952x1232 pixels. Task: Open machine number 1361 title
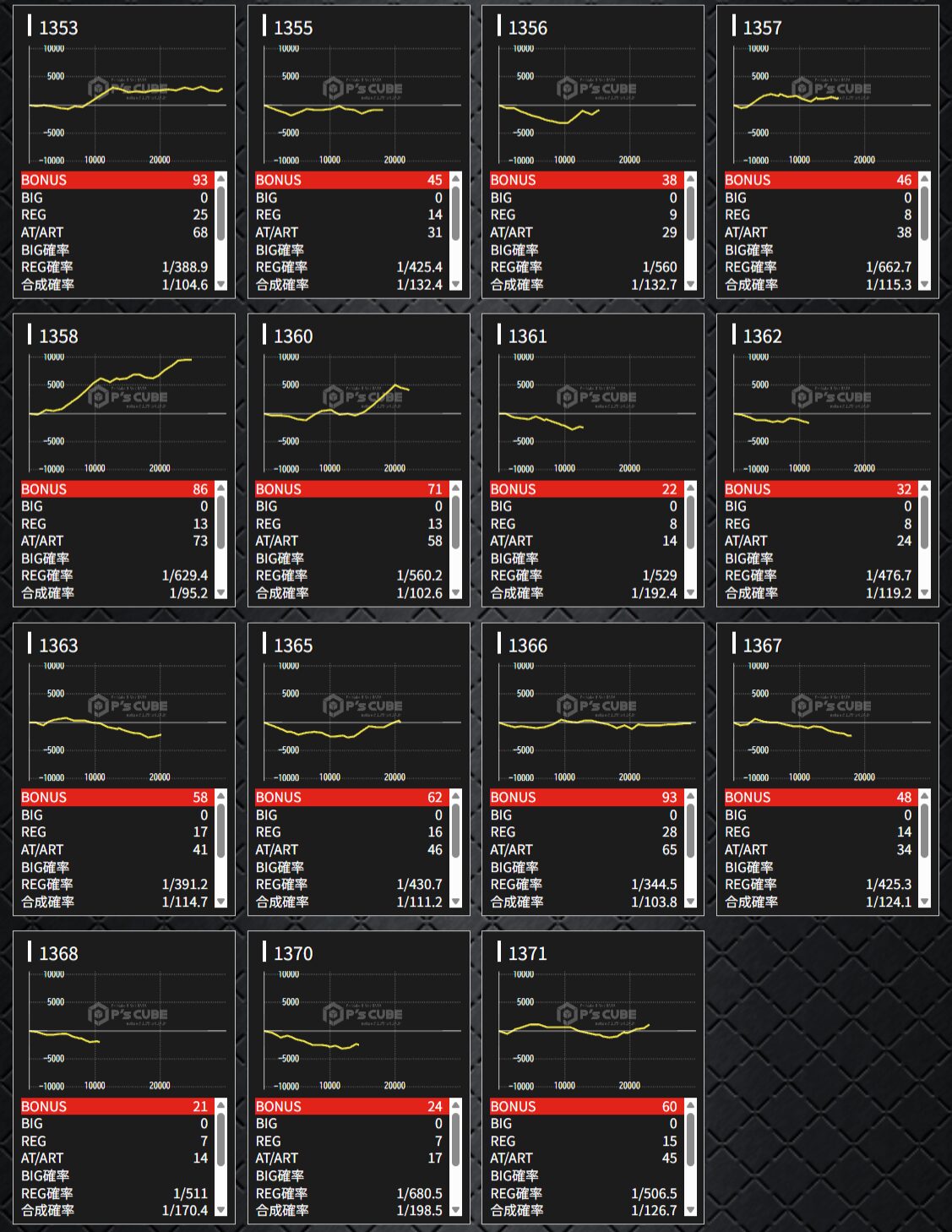(x=527, y=336)
